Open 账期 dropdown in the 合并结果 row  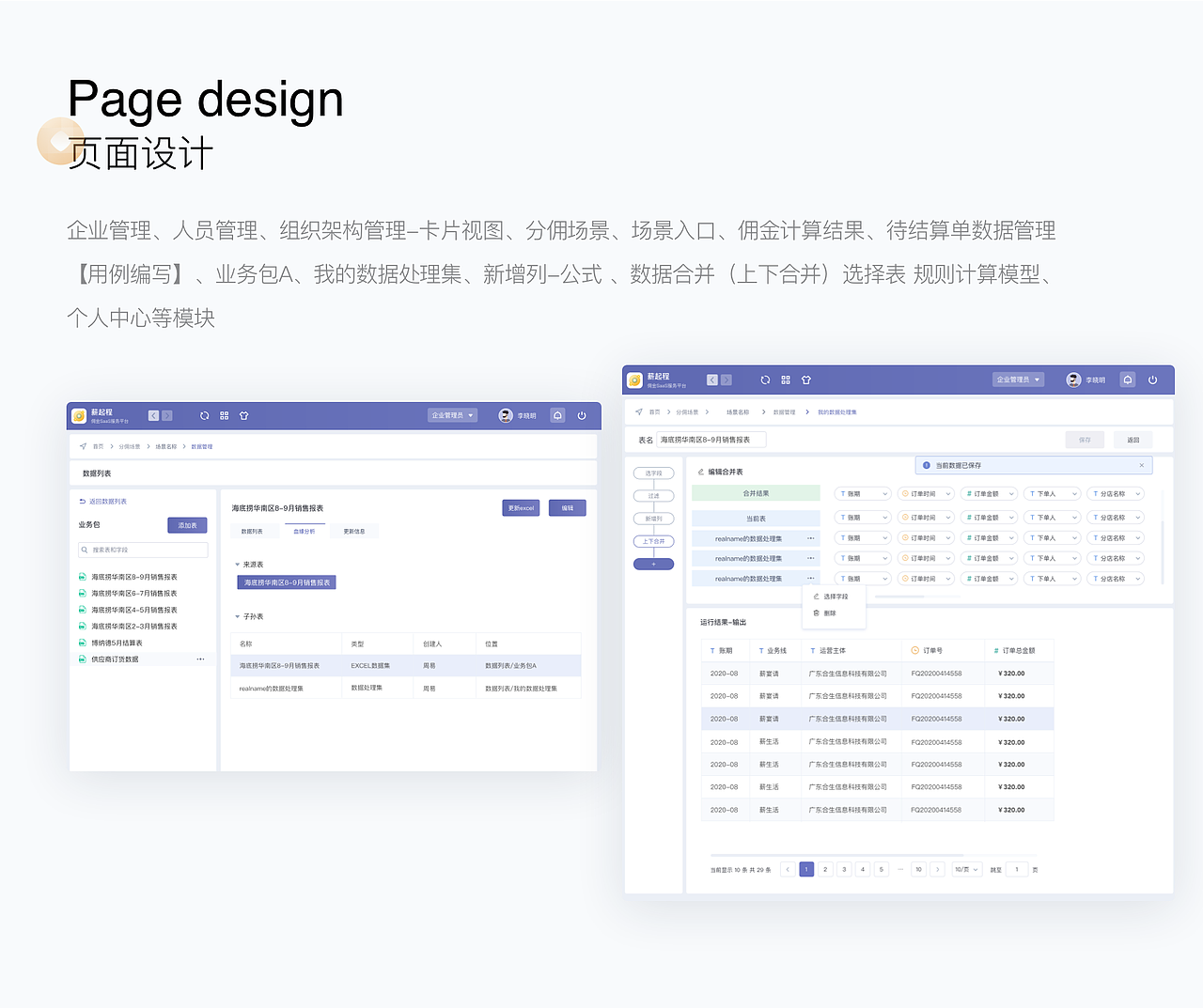(863, 493)
